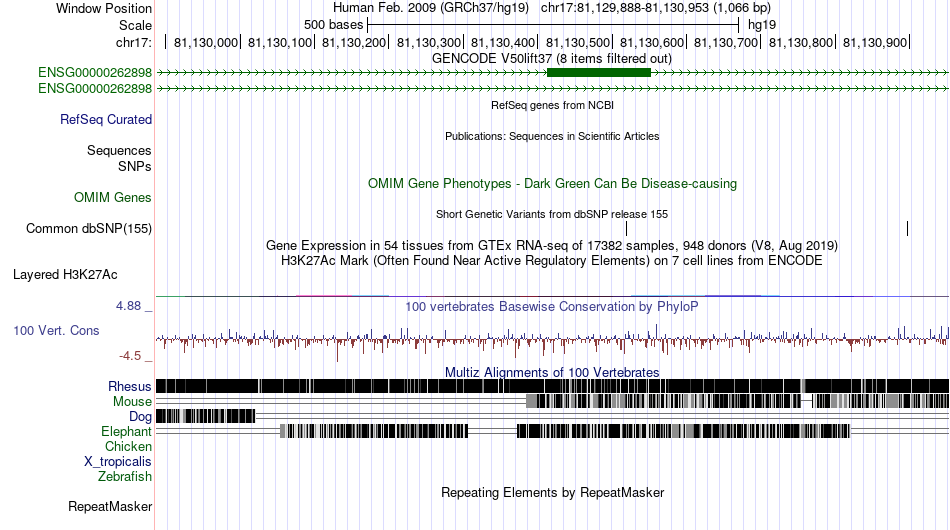
Task: Select the Common dbSNP(155) track label
Action: 89,228
